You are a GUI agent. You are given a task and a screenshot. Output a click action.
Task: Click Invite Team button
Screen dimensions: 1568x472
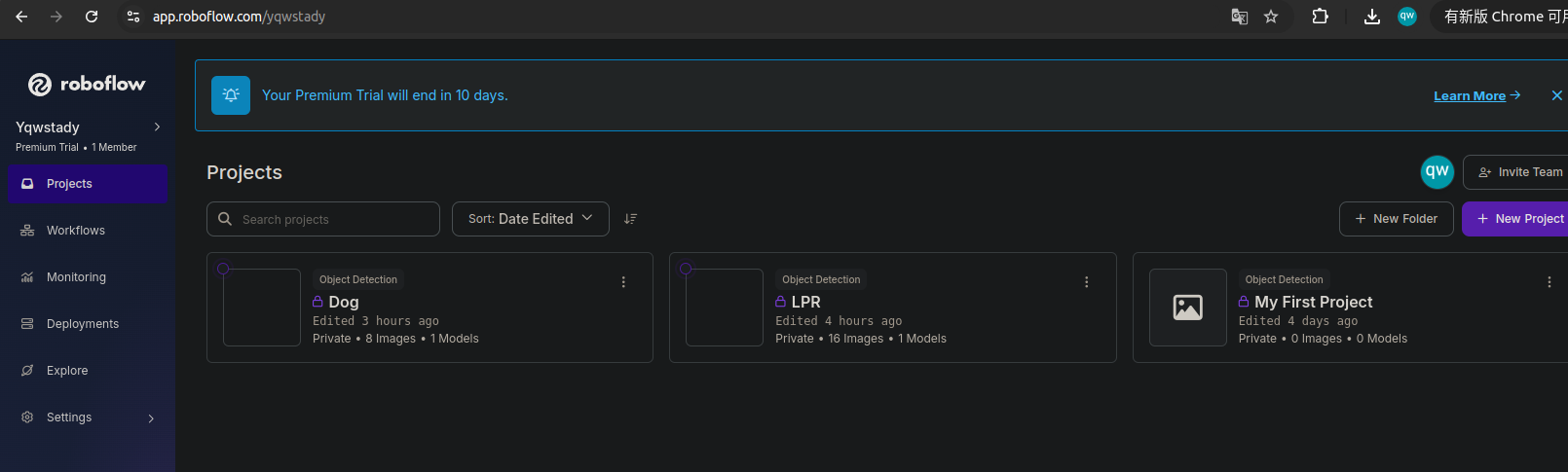1517,172
